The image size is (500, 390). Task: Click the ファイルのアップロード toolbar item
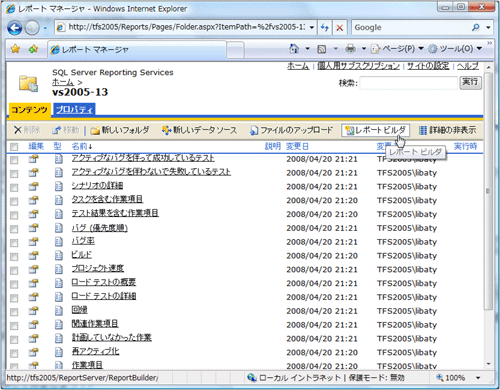(x=291, y=130)
